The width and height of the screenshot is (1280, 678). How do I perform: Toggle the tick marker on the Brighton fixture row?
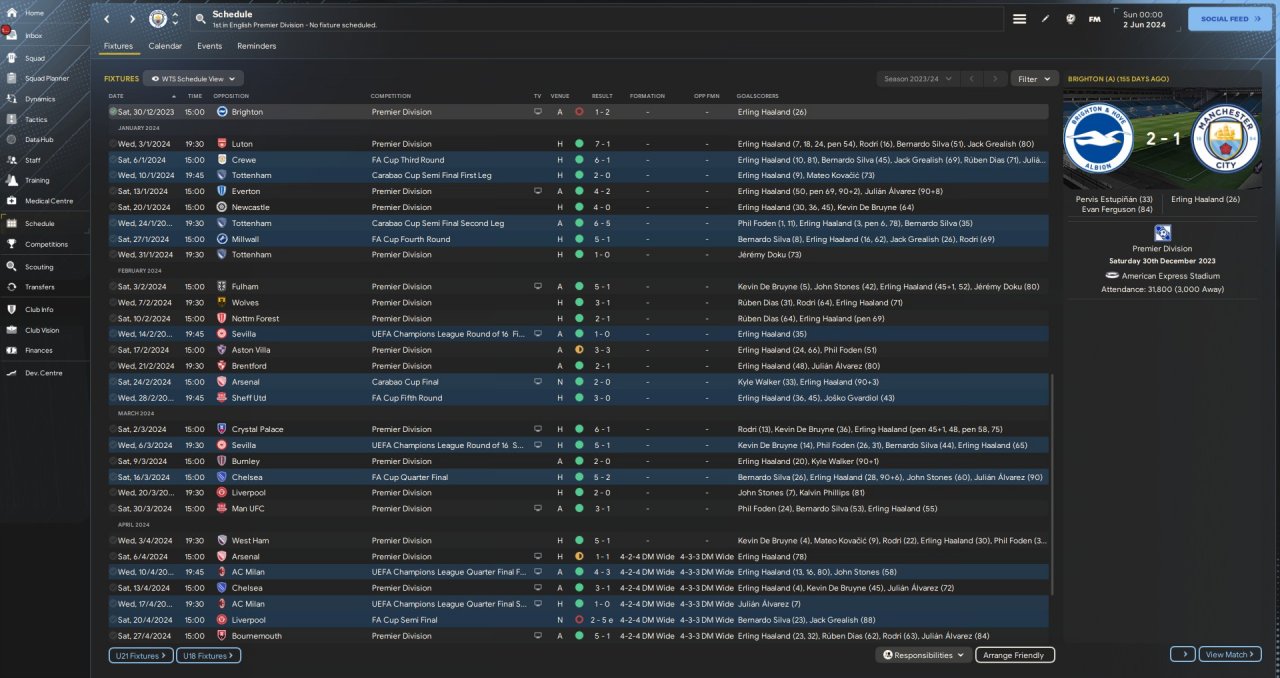(x=113, y=112)
